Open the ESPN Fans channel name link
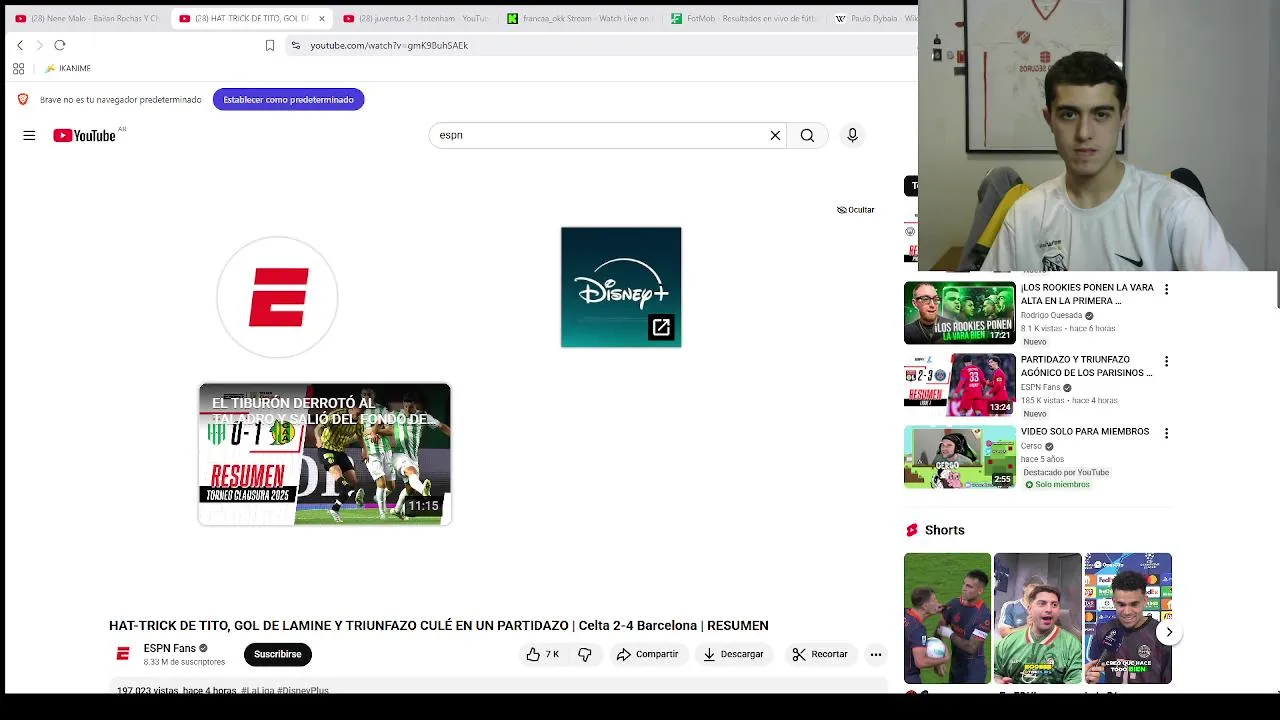 tap(169, 648)
